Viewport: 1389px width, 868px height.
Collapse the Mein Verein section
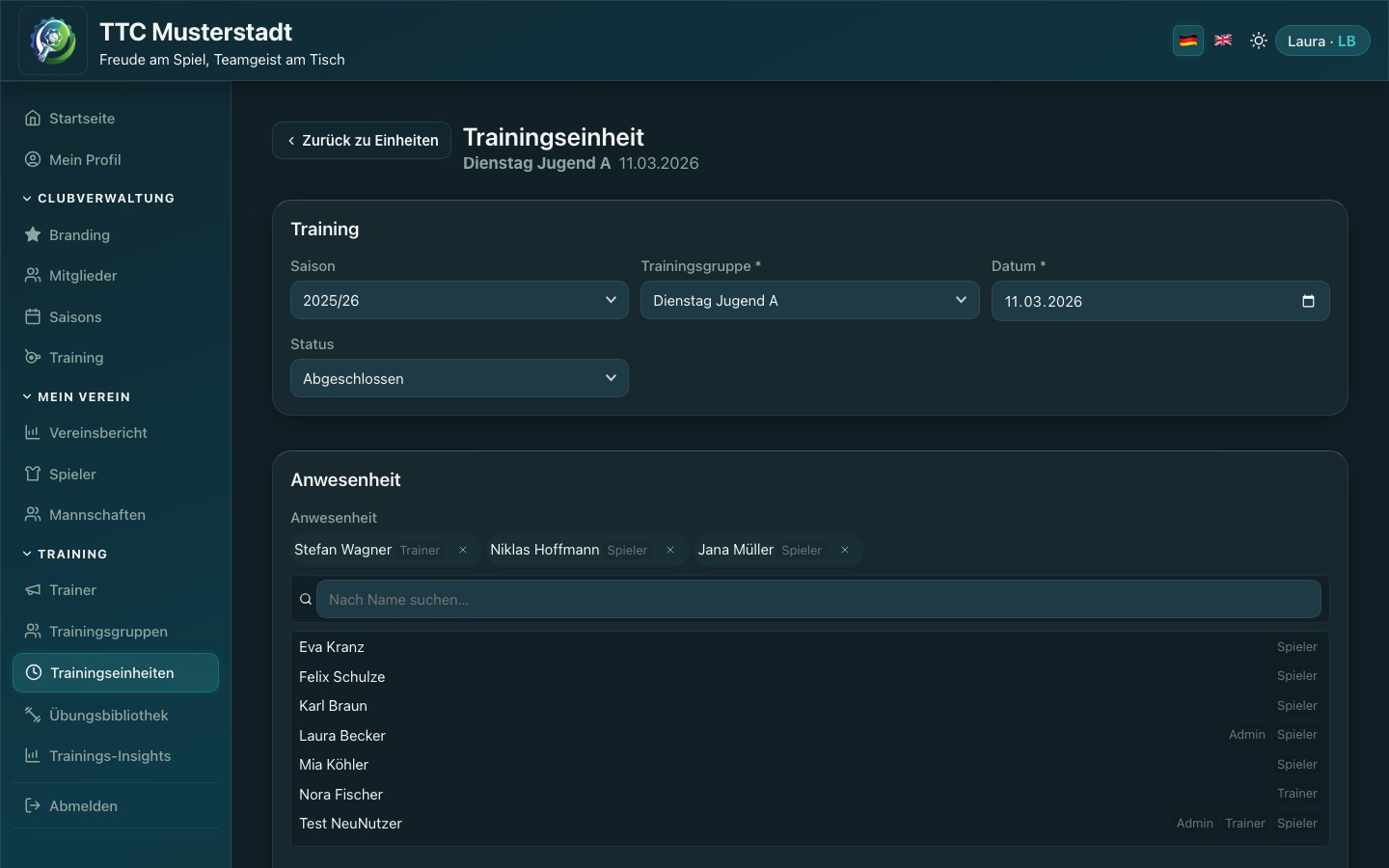point(76,397)
